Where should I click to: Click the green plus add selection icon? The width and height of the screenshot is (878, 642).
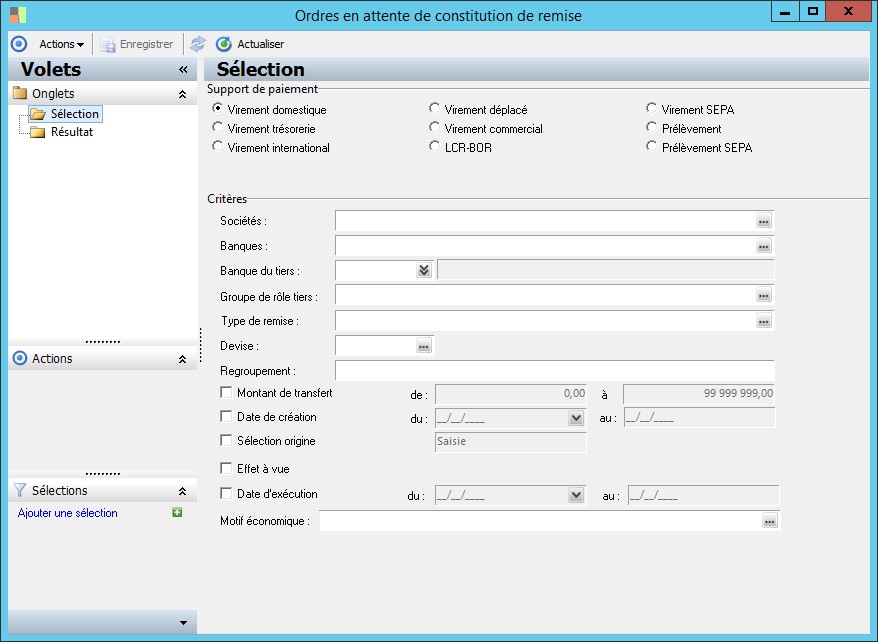click(x=177, y=512)
